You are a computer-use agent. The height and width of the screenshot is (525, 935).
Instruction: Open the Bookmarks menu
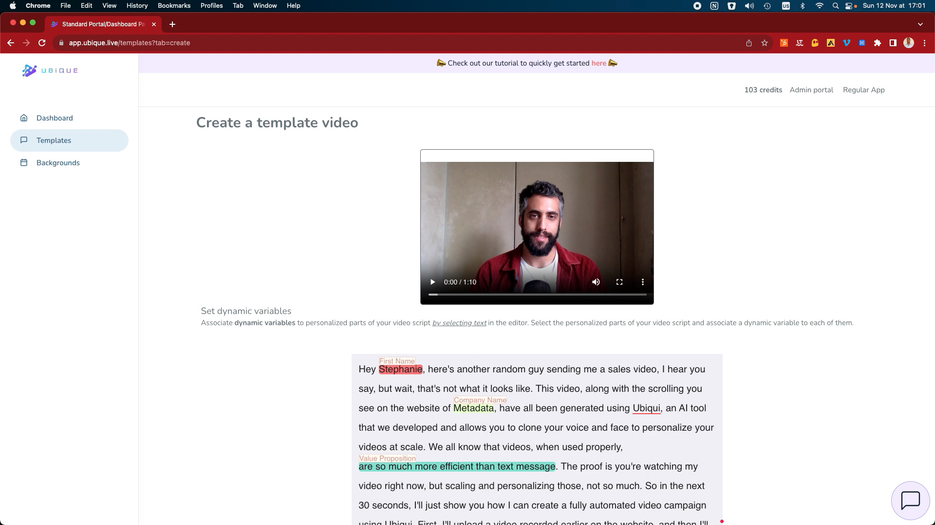tap(174, 5)
